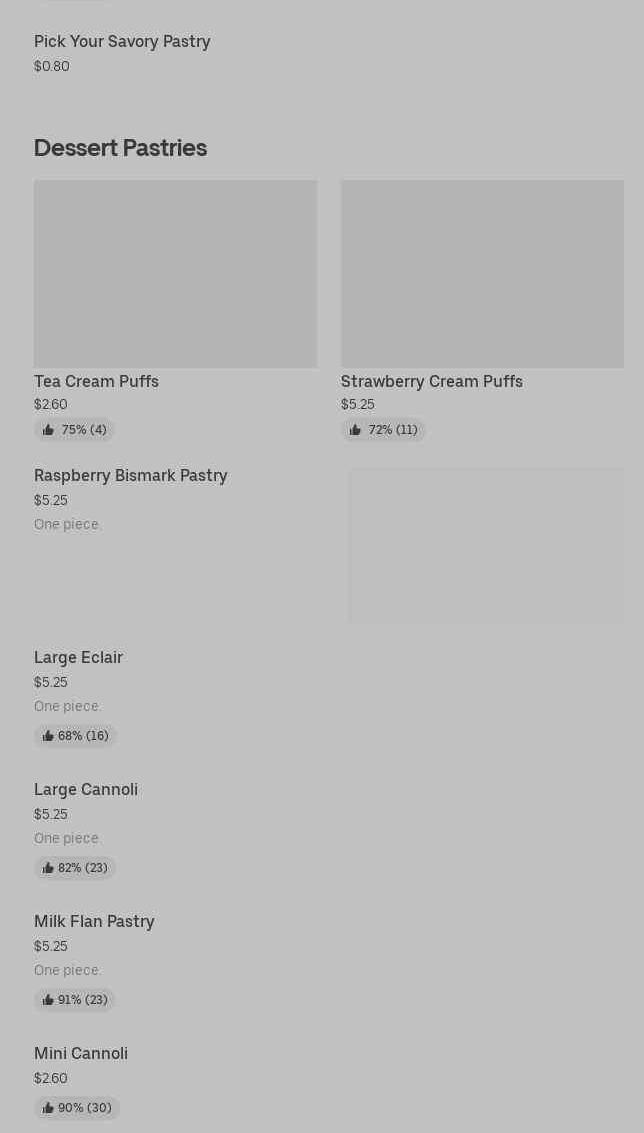Viewport: 644px width, 1133px height.
Task: Click thumbs-up icon under Large Eclair
Action: click(48, 736)
